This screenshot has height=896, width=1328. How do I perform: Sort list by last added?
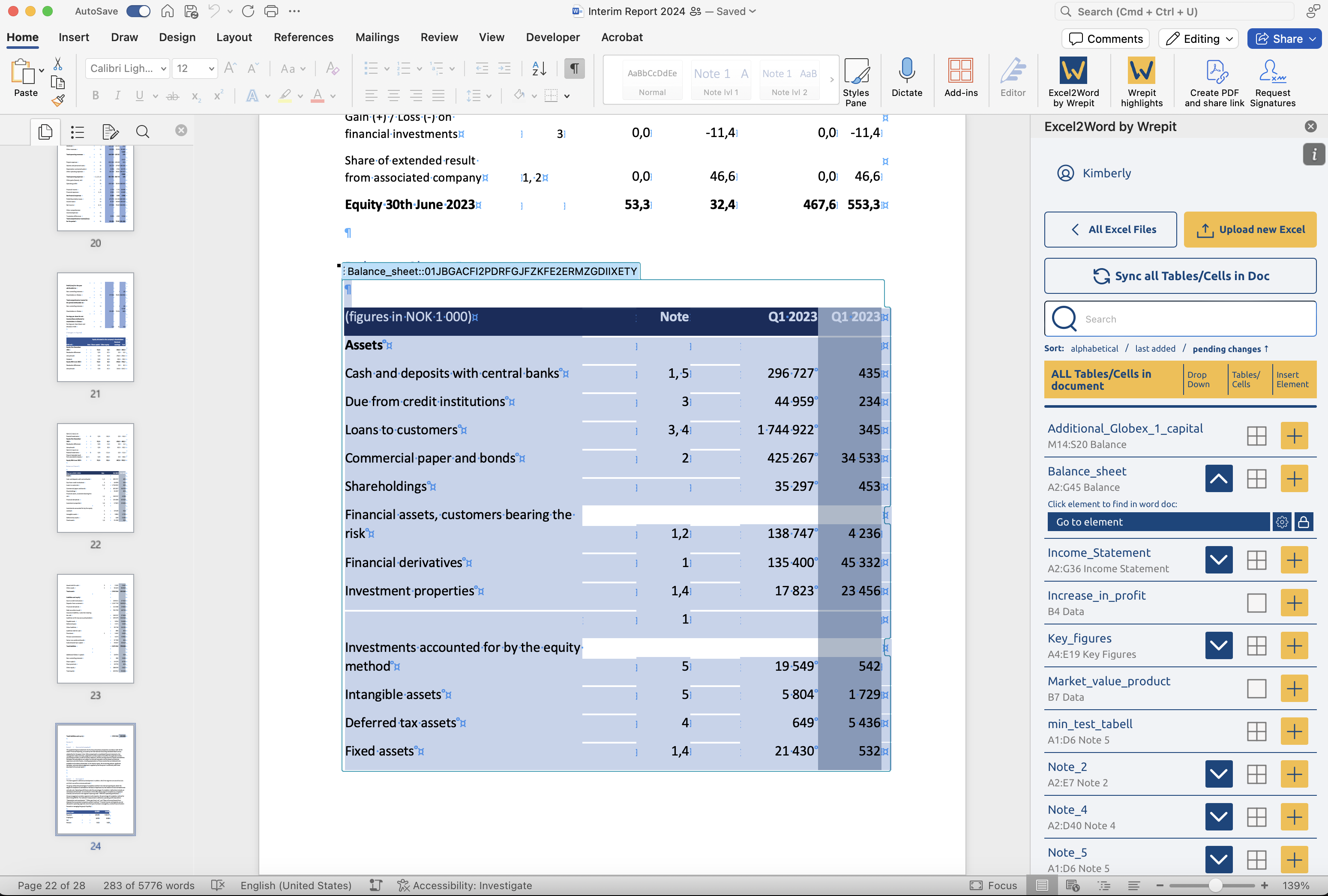1155,348
